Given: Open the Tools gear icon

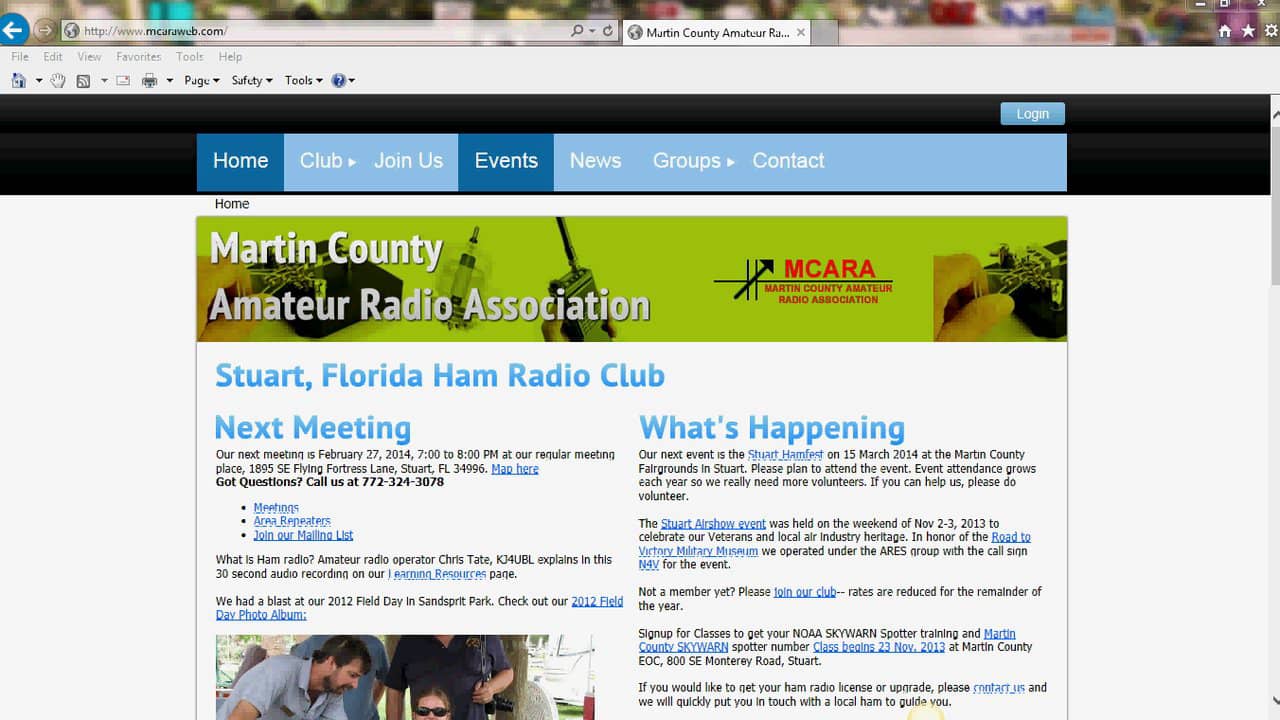Looking at the screenshot, I should click(1271, 31).
